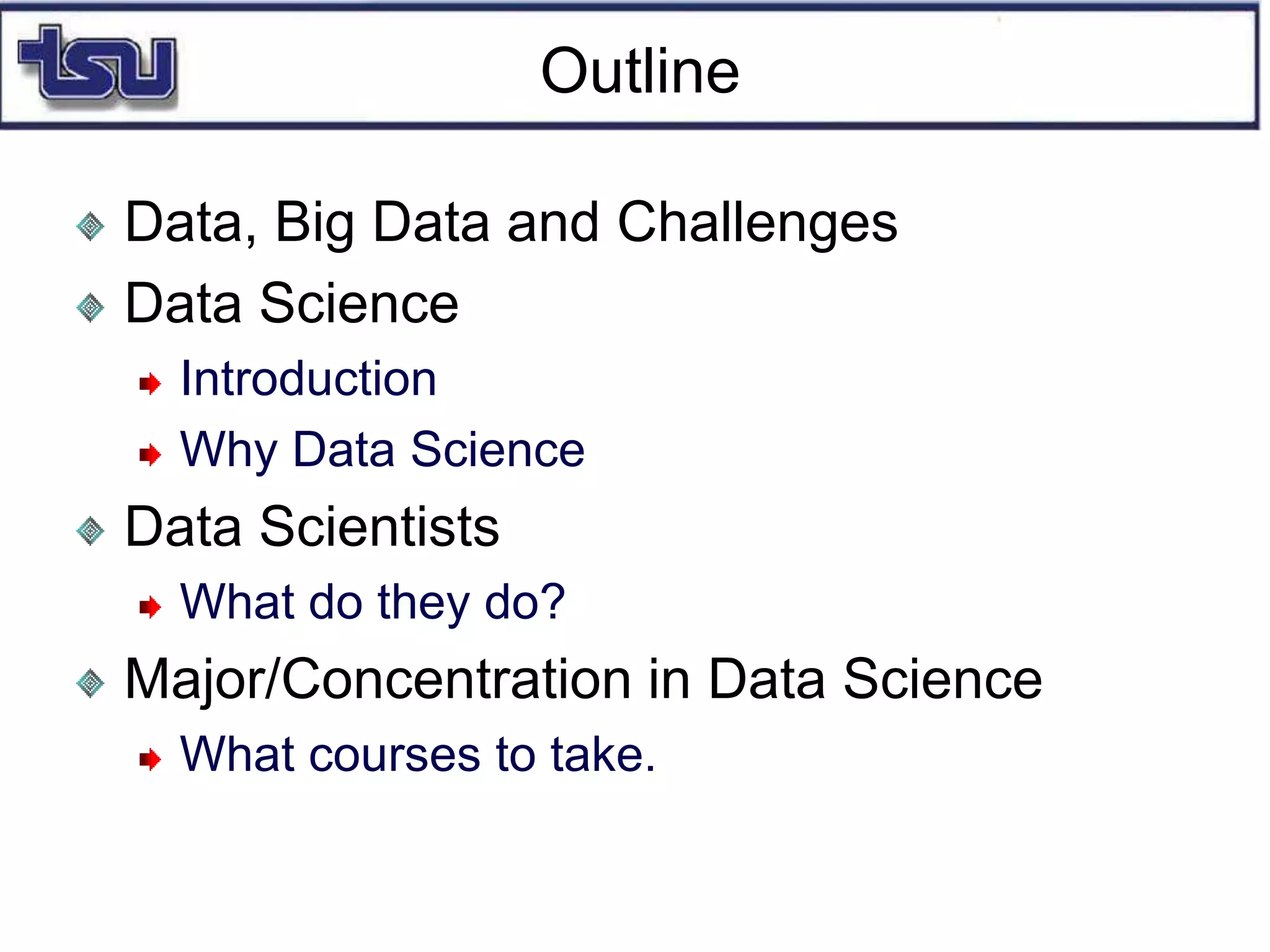Click red arrow bullet beside 'What do they do?'
The image size is (1270, 952).
tap(150, 607)
